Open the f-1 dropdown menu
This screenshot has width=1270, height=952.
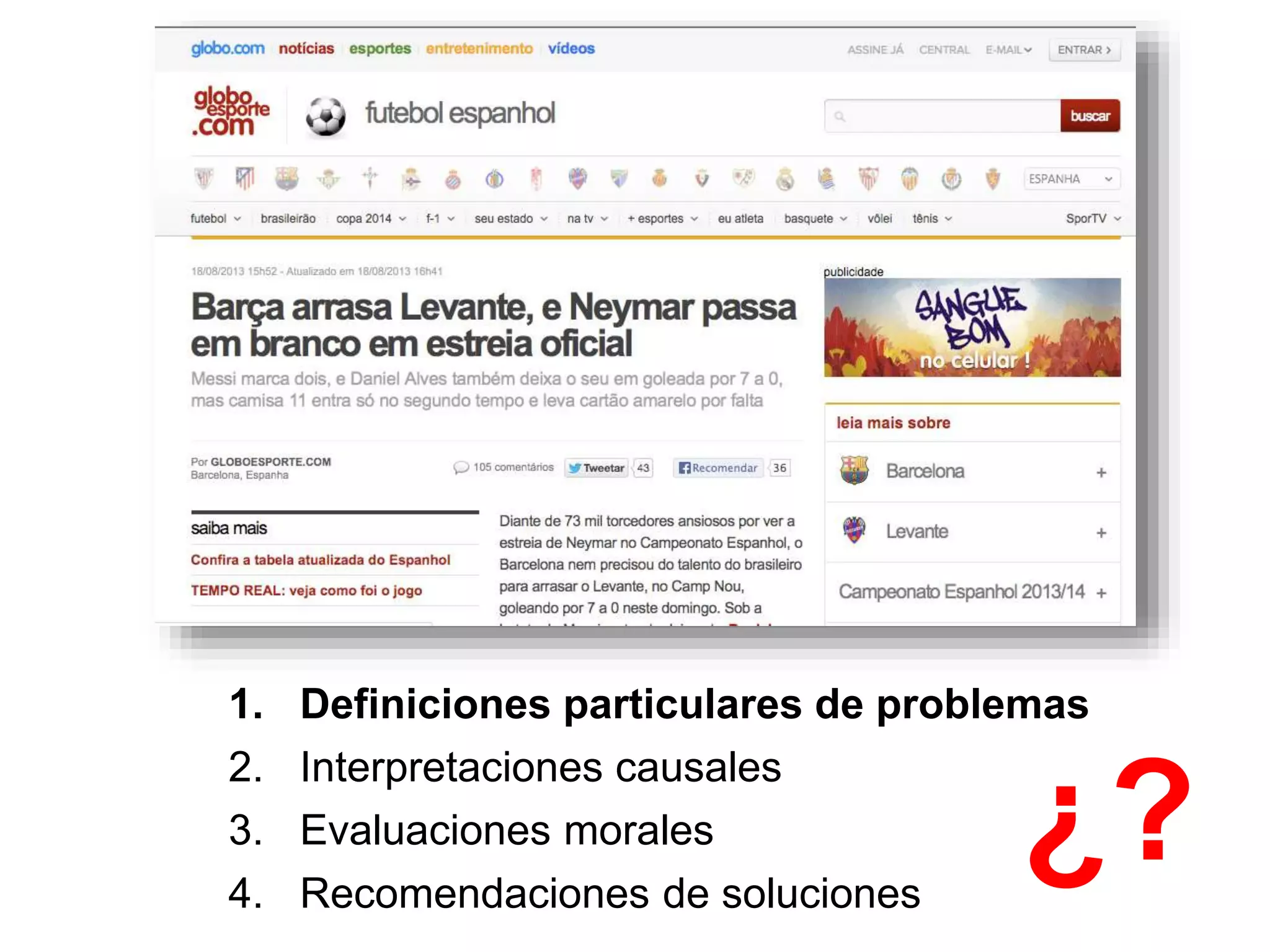pyautogui.click(x=440, y=218)
